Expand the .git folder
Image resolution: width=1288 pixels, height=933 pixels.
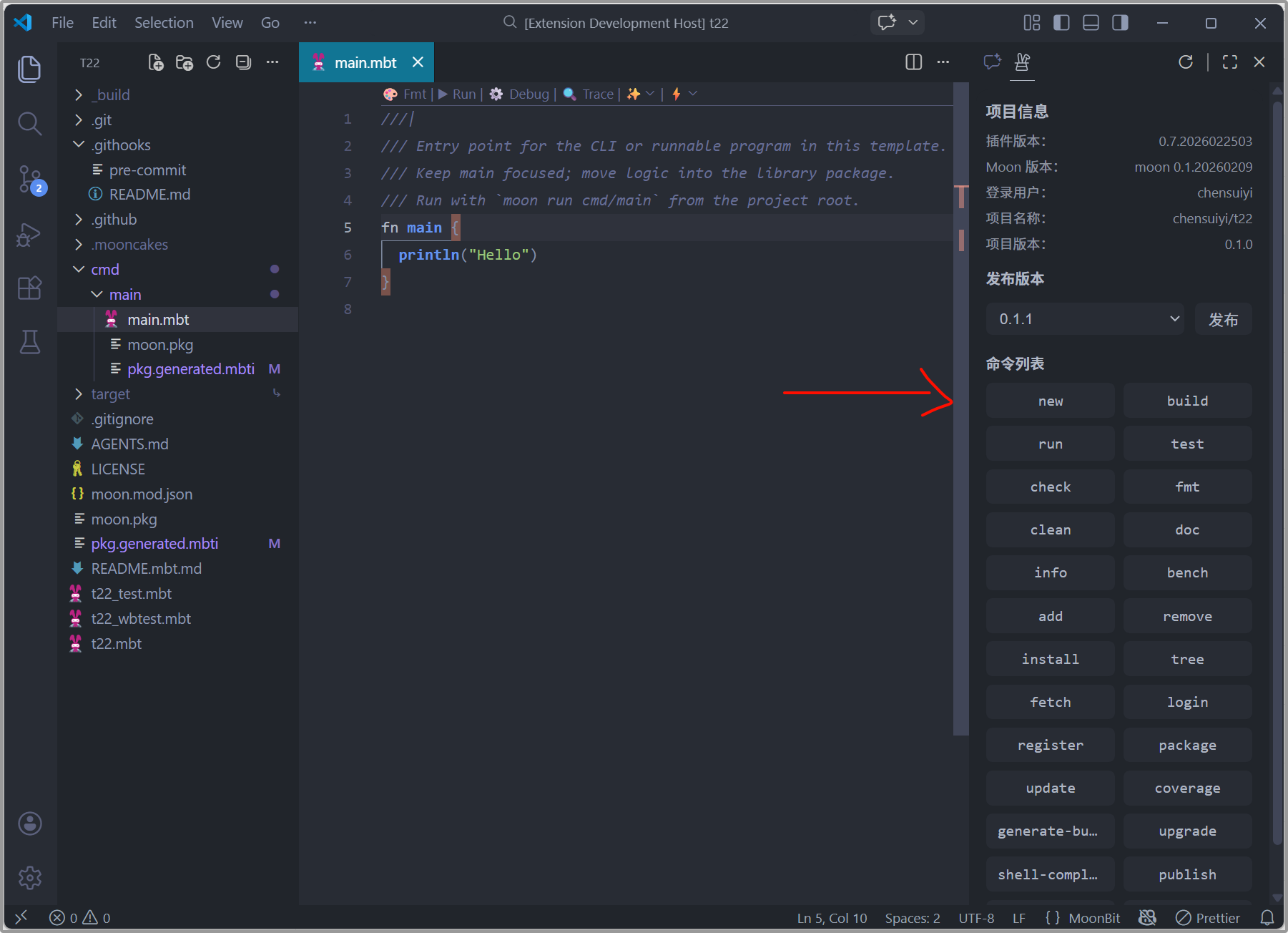coord(177,119)
